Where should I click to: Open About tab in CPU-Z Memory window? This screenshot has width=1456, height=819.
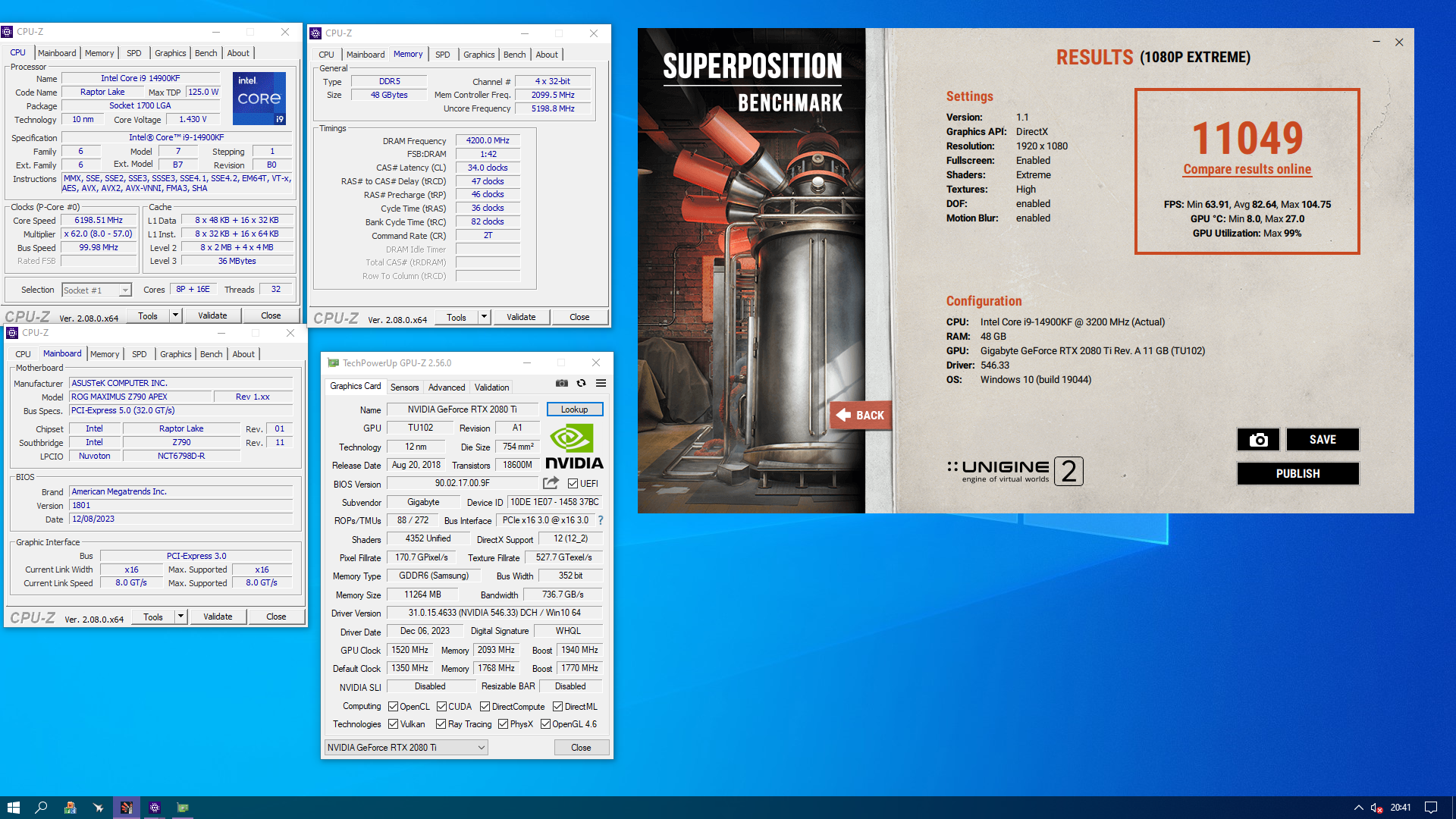click(x=547, y=55)
